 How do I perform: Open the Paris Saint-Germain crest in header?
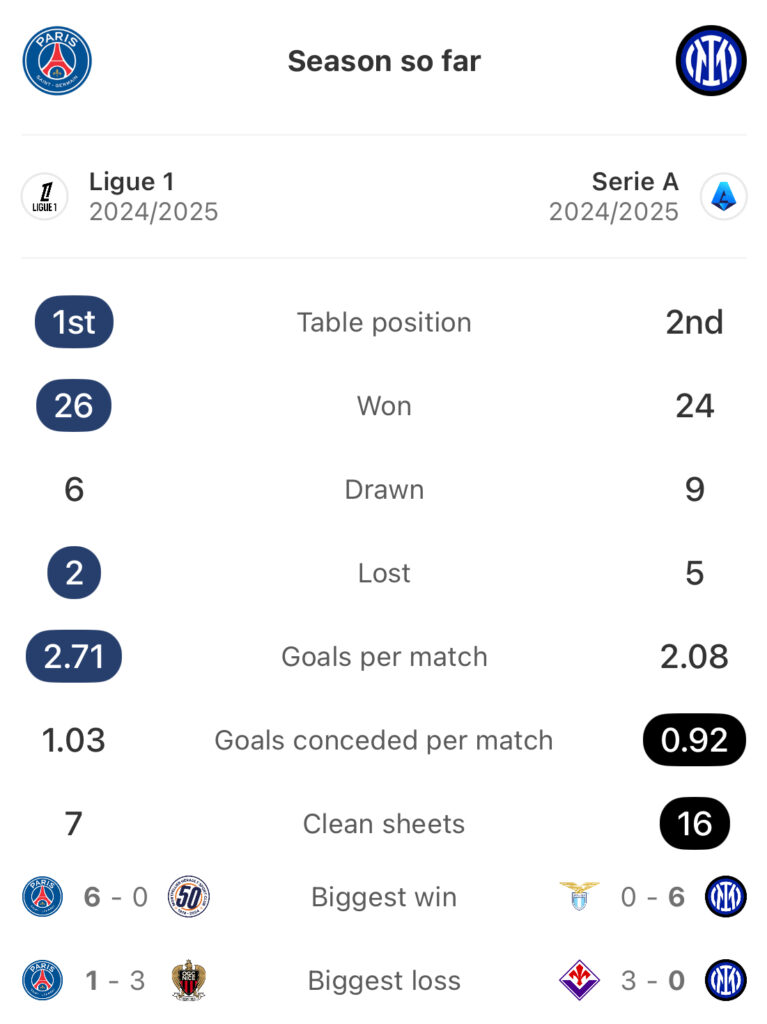tap(57, 61)
